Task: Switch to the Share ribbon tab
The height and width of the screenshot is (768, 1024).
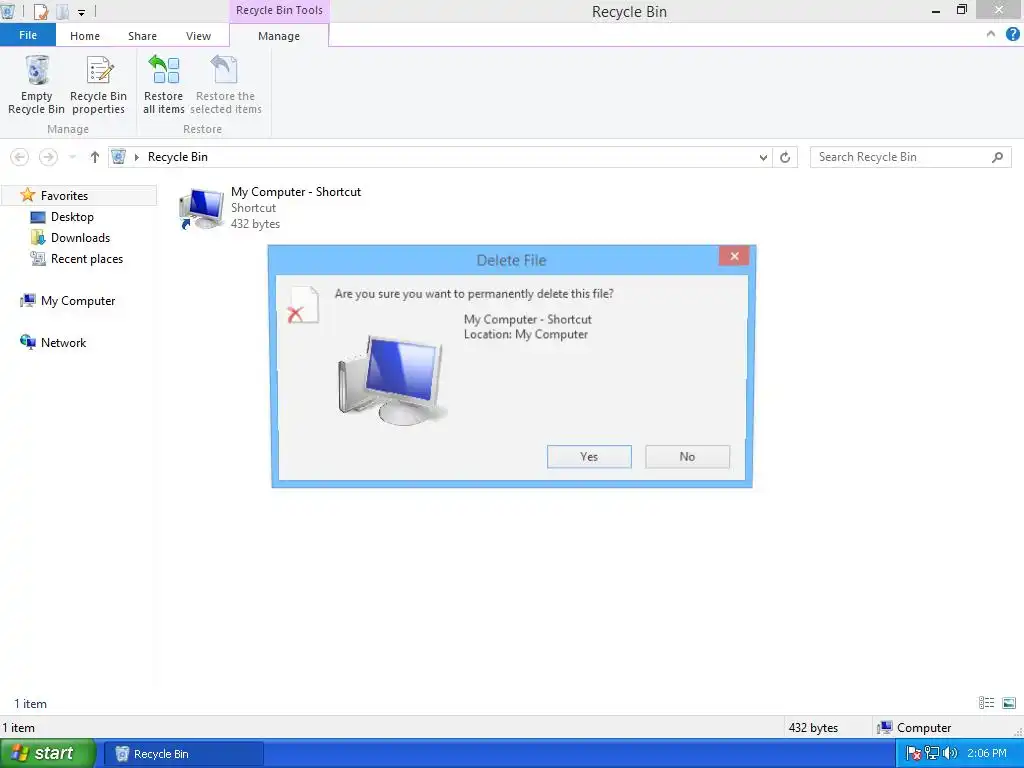Action: [142, 36]
